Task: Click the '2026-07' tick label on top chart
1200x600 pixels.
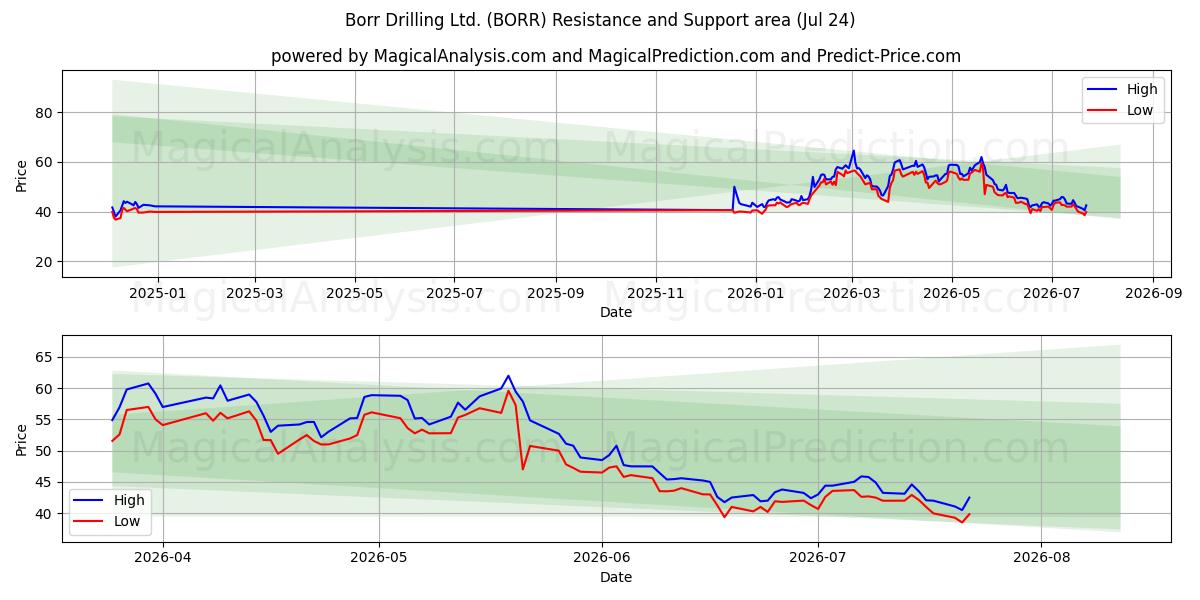Action: click(1052, 294)
